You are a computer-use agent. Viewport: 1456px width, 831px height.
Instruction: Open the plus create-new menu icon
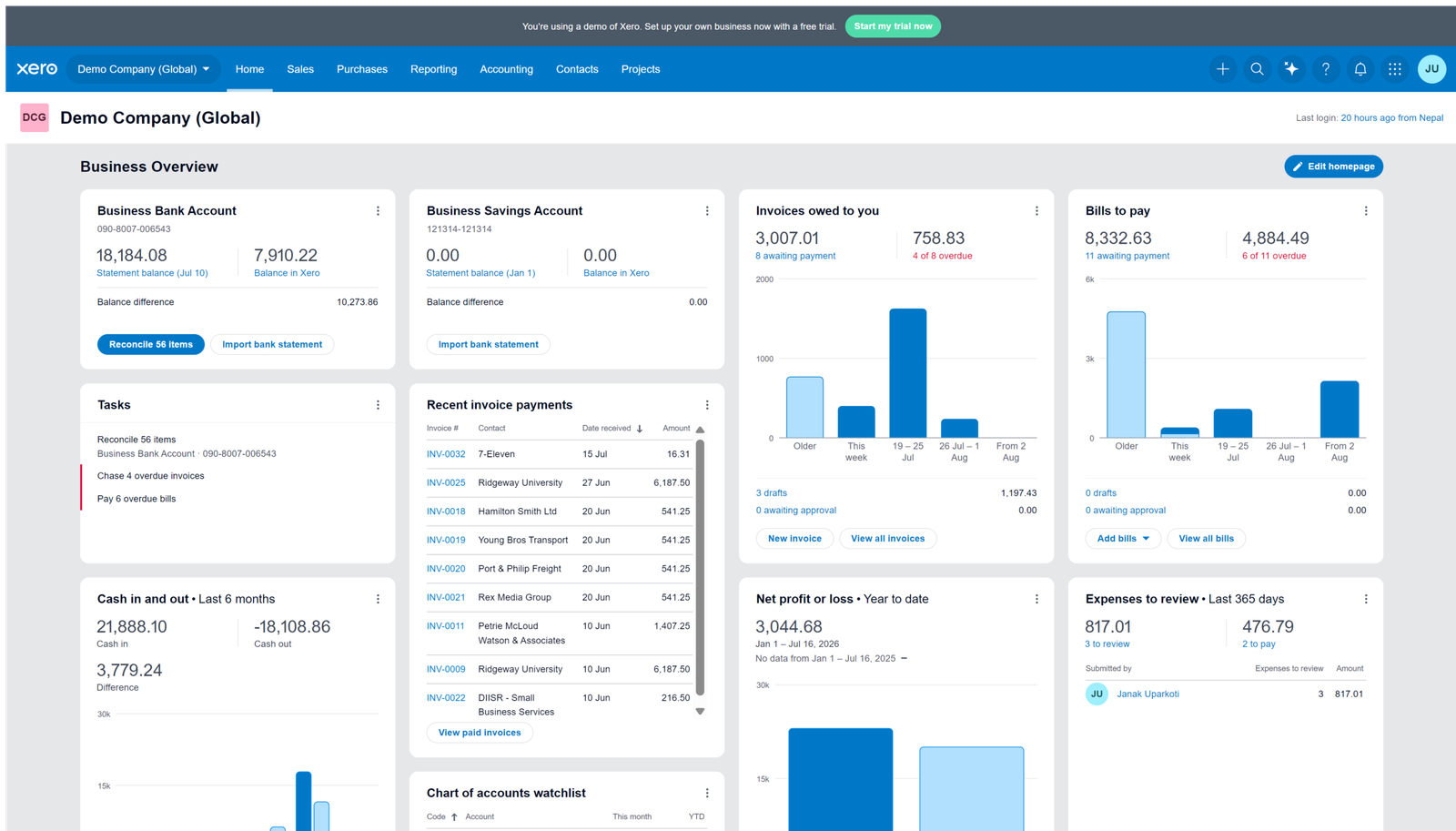pyautogui.click(x=1222, y=69)
